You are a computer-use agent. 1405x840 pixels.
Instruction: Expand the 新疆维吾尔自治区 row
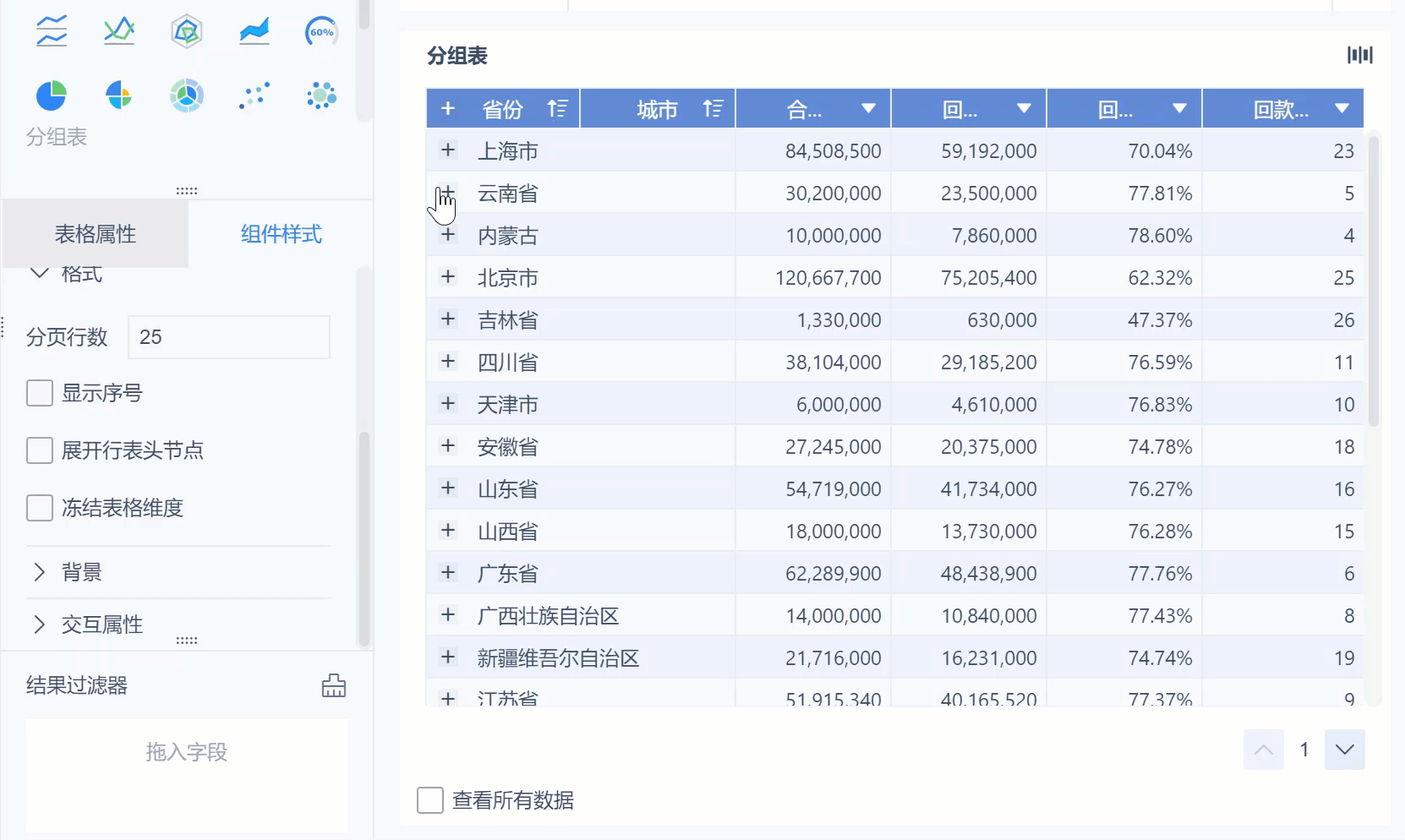pos(448,657)
